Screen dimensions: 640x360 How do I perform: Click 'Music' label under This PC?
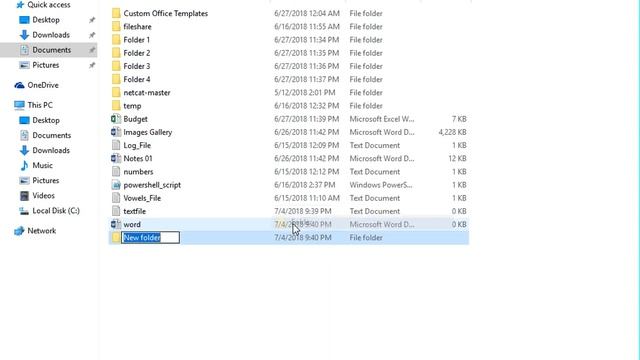pos(42,165)
